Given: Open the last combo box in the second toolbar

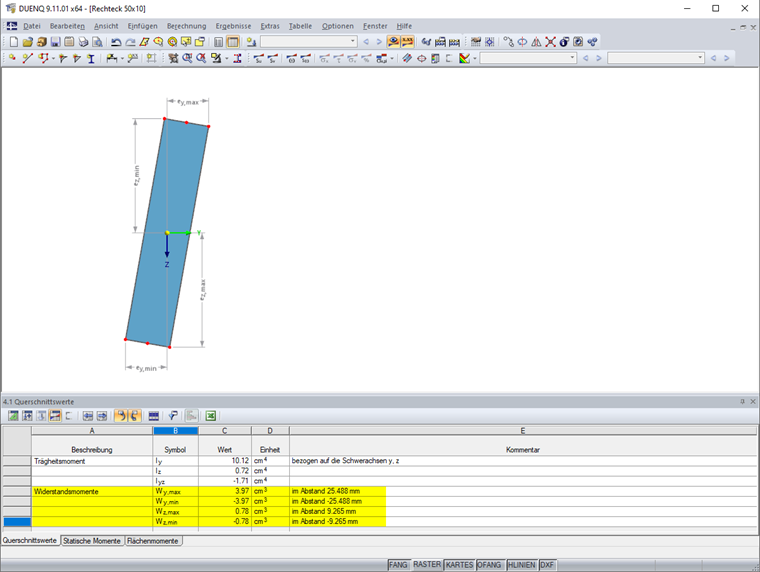Looking at the screenshot, I should (x=656, y=58).
